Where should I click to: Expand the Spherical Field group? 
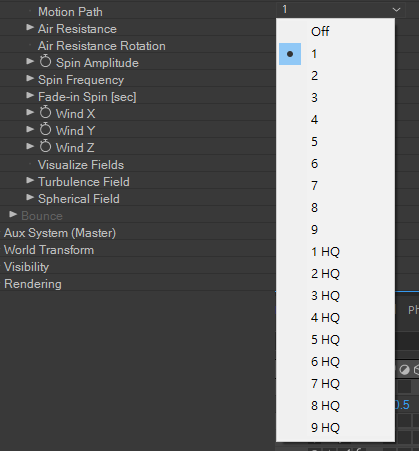tap(30, 198)
